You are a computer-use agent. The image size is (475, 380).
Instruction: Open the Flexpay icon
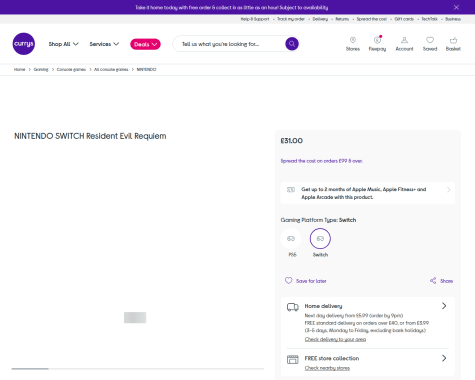click(x=377, y=40)
